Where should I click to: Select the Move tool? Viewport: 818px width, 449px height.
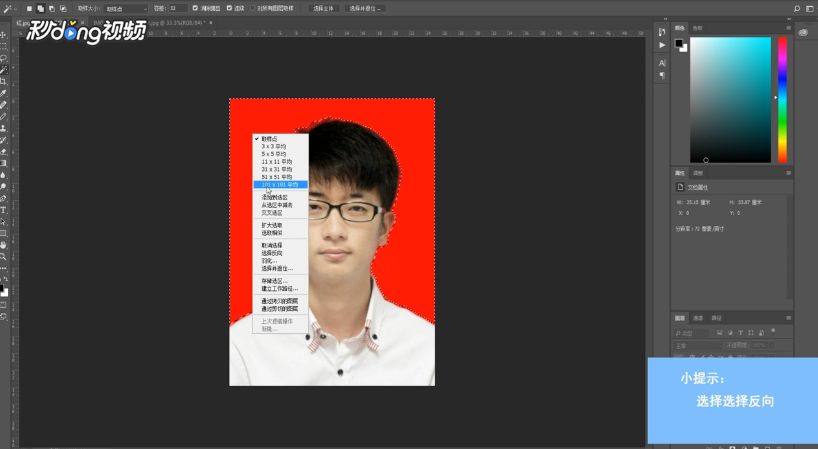(x=4, y=35)
